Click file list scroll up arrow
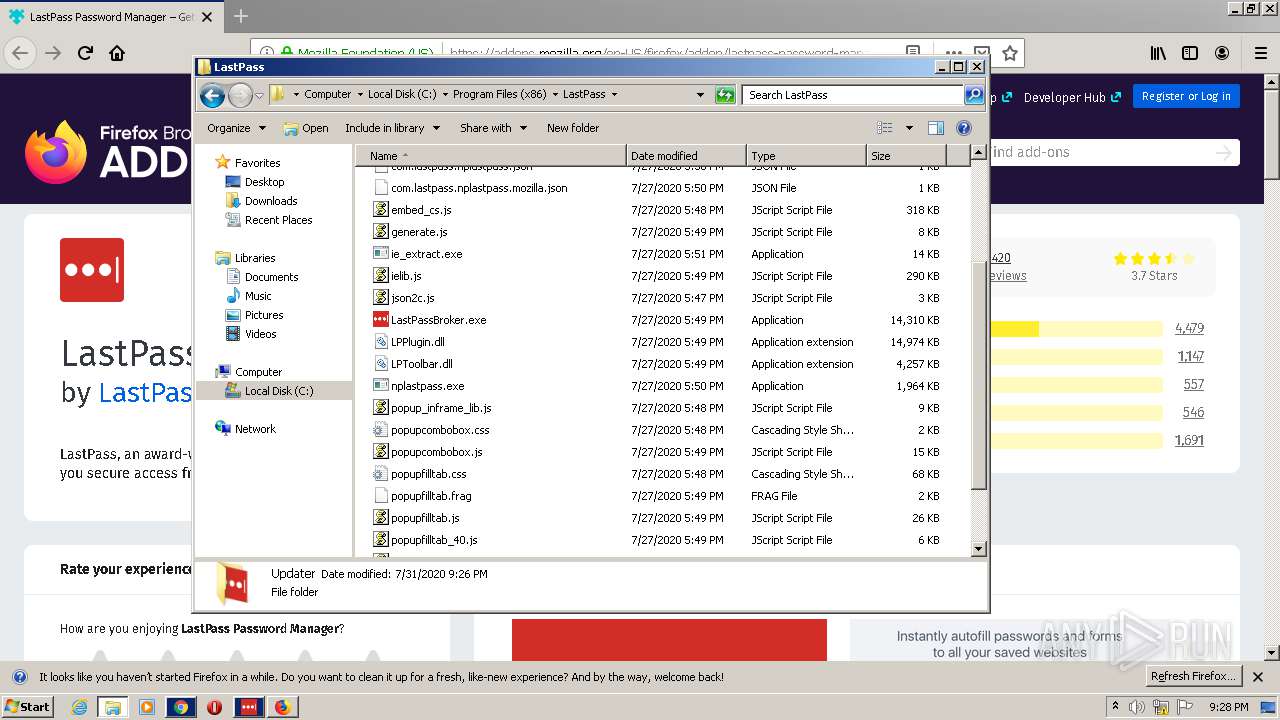This screenshot has height=720, width=1280. [979, 155]
